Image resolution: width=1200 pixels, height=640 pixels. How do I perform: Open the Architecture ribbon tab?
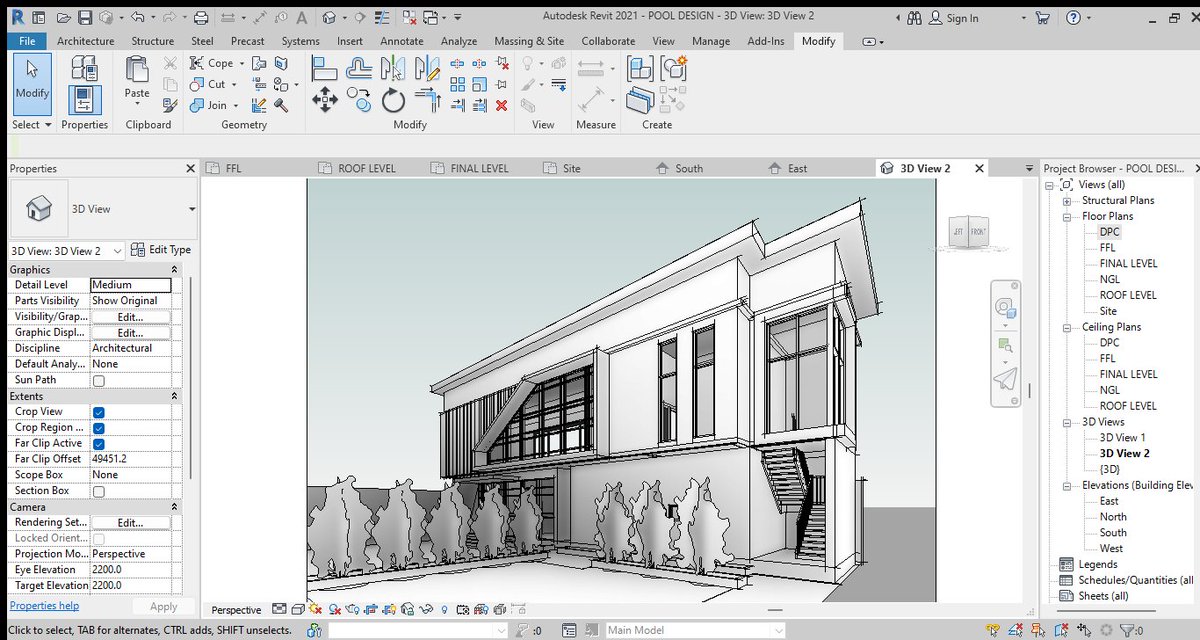[x=85, y=41]
